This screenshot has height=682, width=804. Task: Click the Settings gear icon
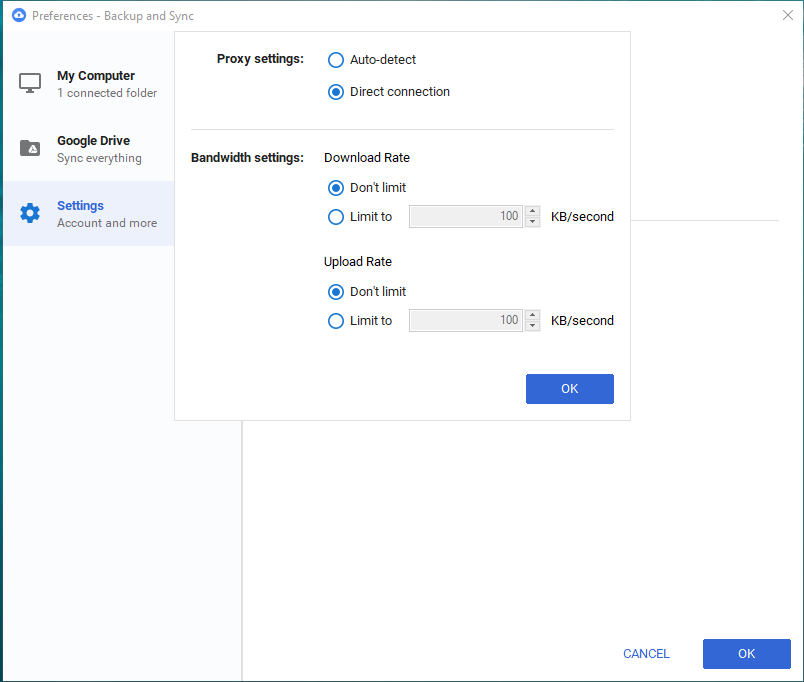30,213
